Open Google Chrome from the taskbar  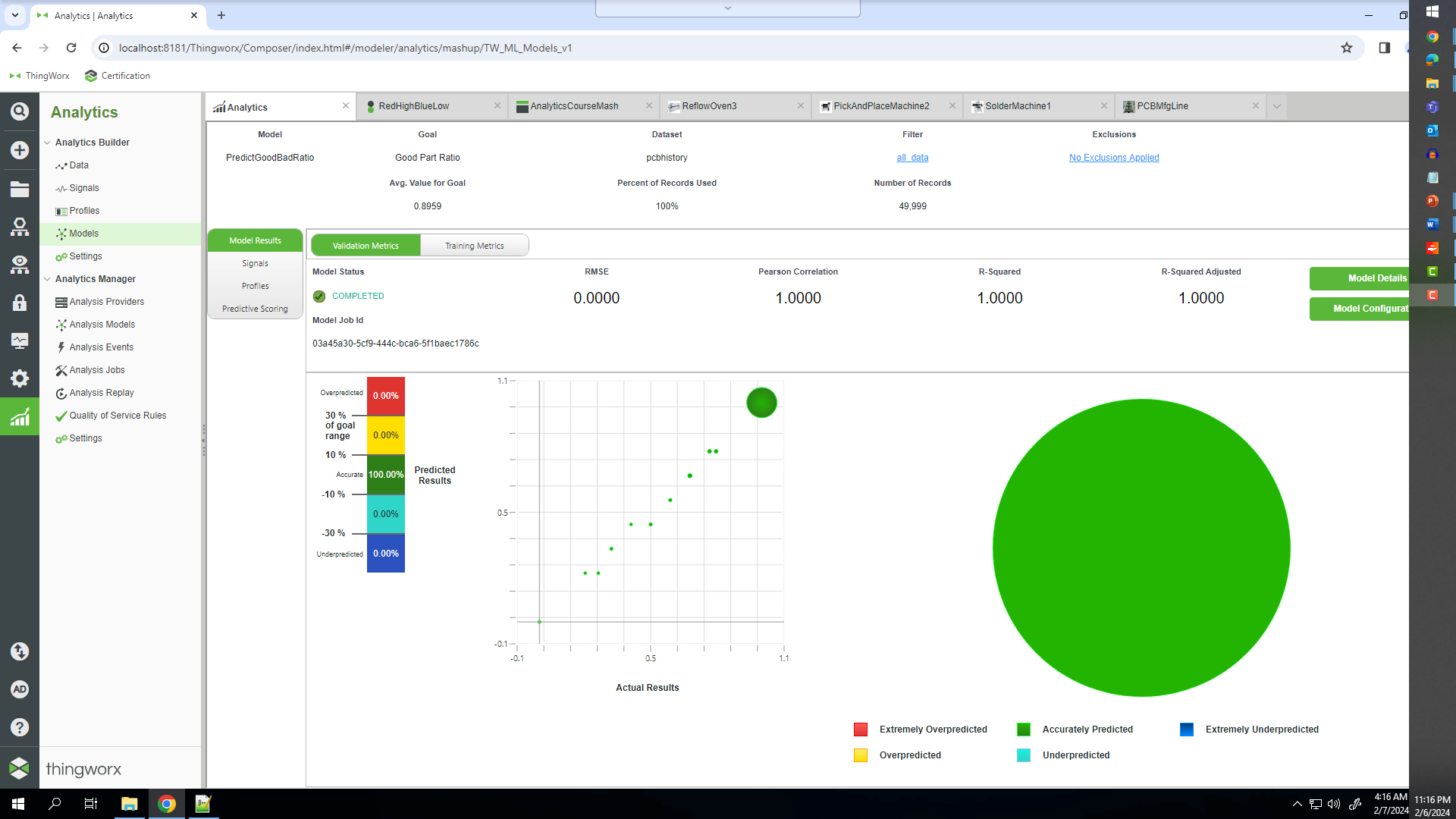(166, 804)
